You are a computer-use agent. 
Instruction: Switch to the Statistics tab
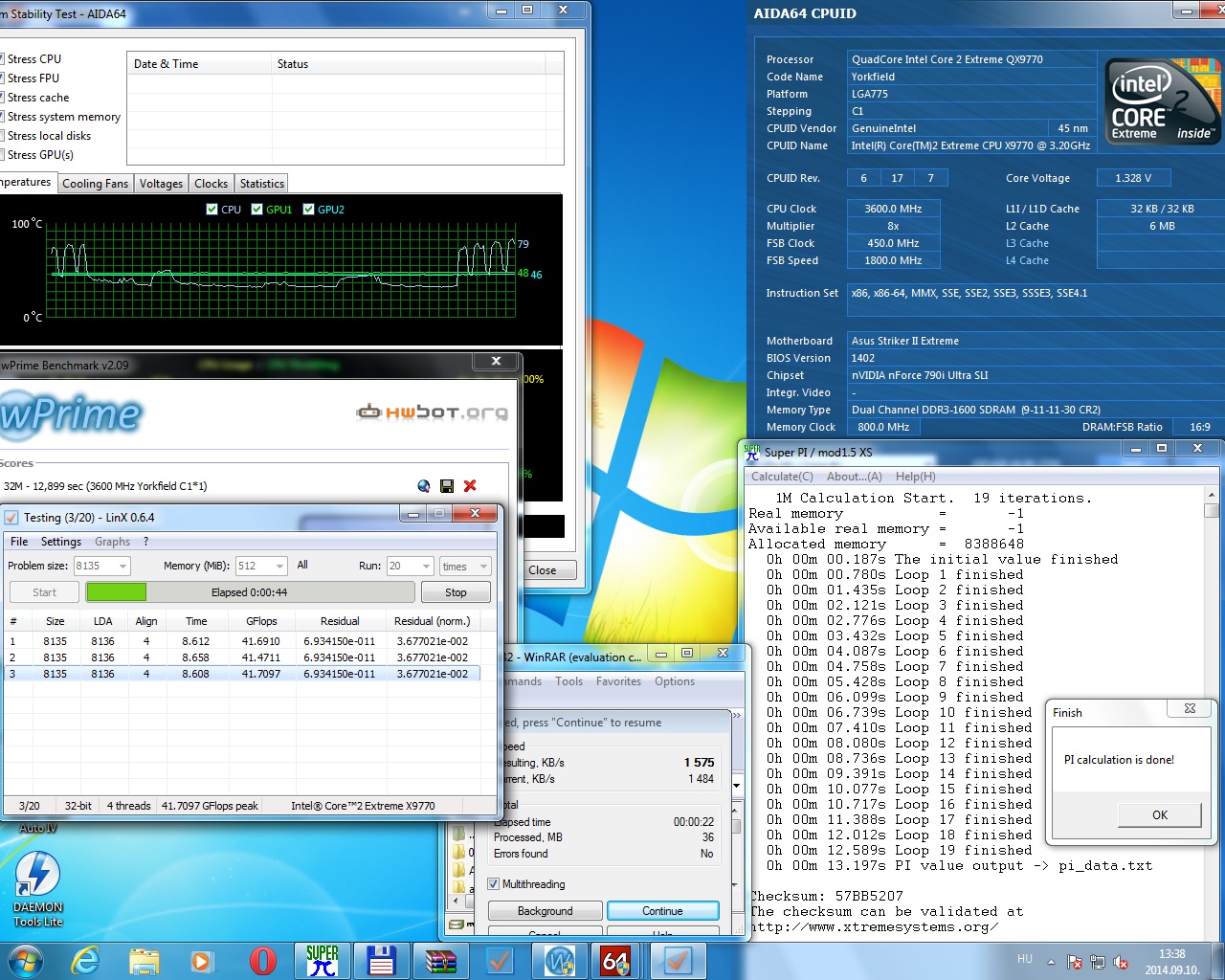pos(262,184)
